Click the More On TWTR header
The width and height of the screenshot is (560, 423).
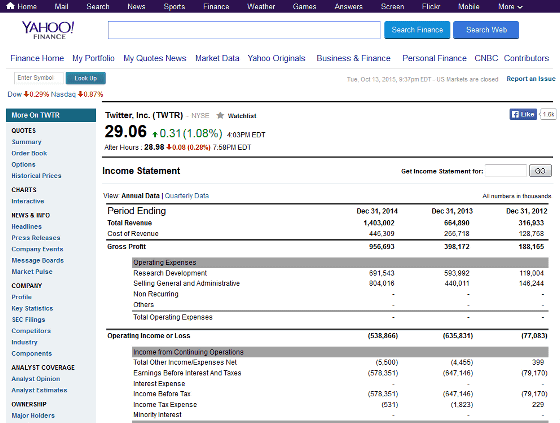click(x=51, y=115)
